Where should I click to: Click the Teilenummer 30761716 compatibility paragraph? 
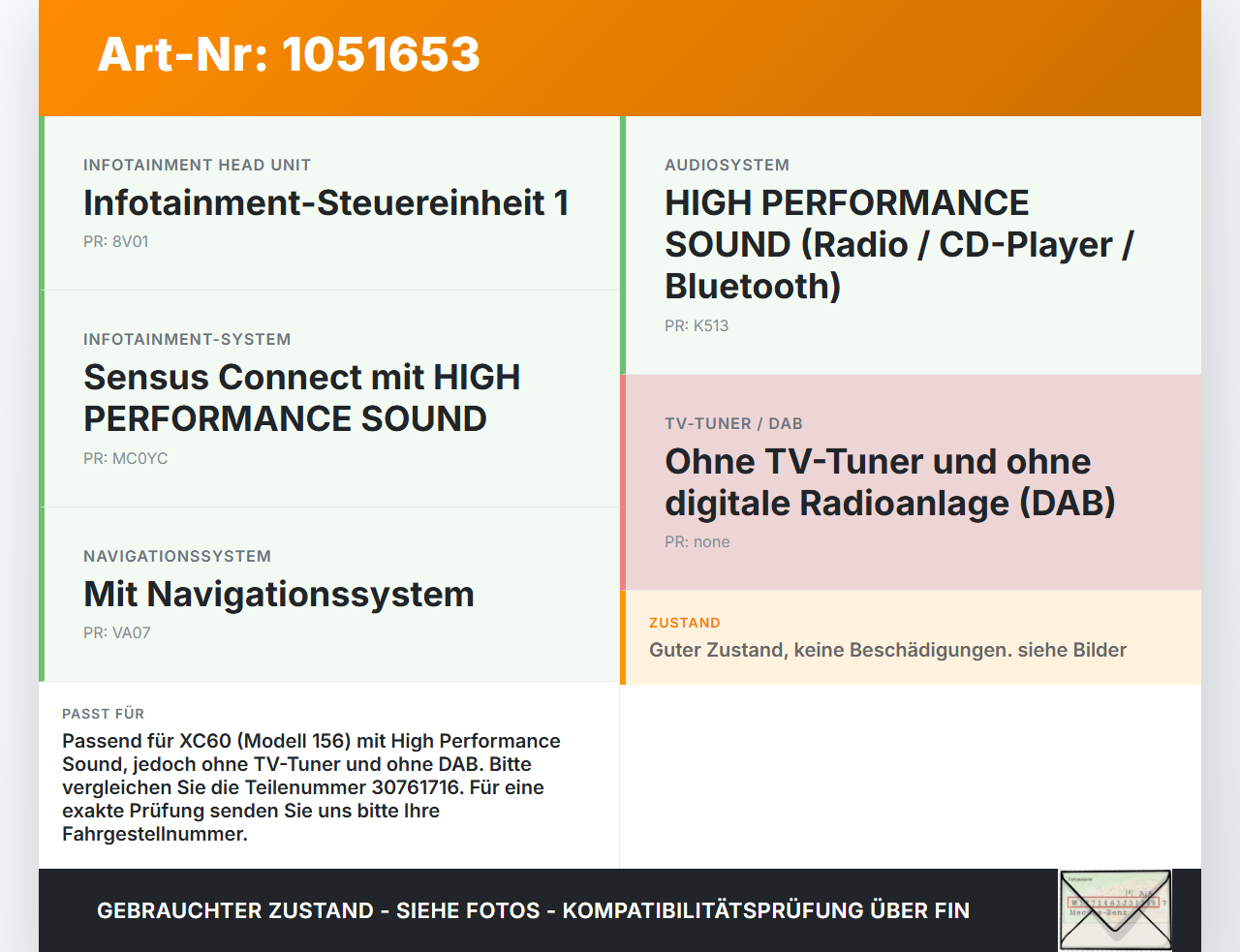(311, 787)
